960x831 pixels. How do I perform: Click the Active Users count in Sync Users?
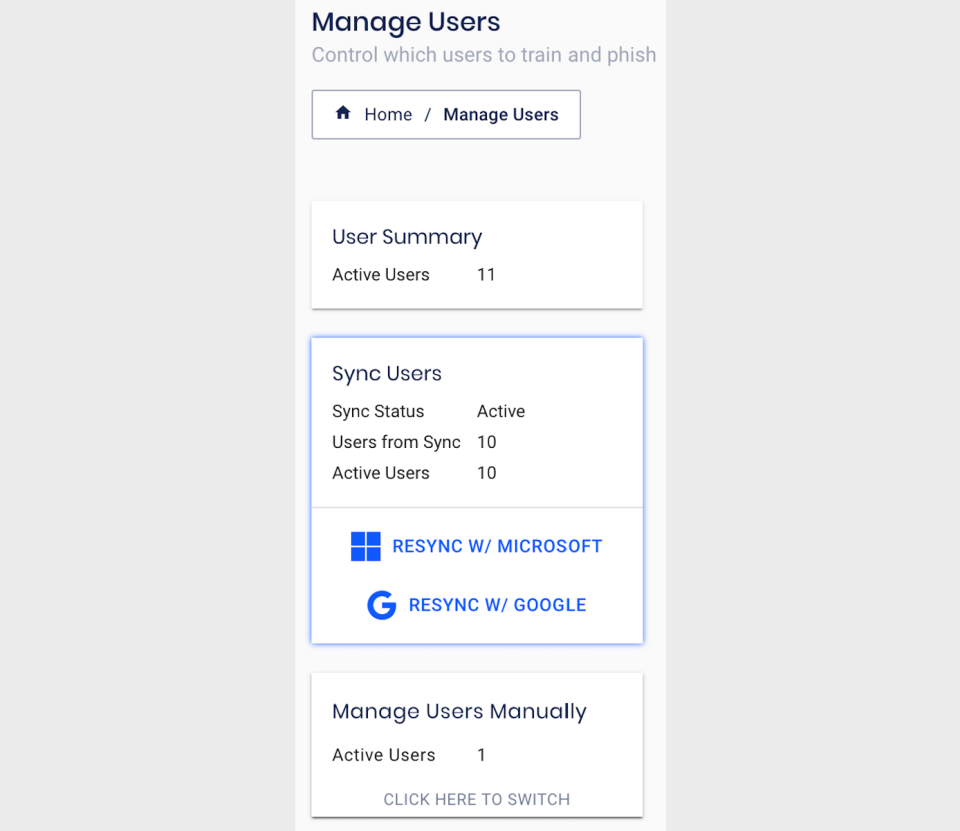pos(486,472)
